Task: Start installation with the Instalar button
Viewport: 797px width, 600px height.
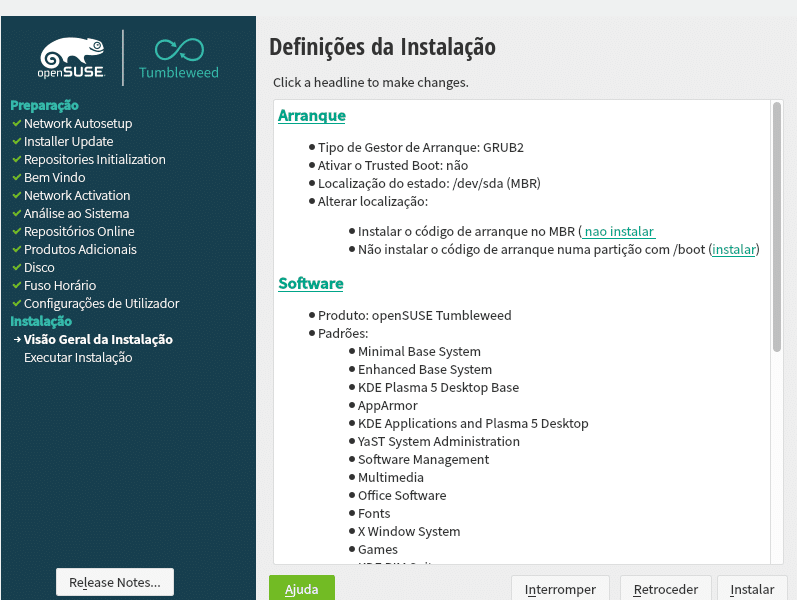Action: [x=752, y=589]
